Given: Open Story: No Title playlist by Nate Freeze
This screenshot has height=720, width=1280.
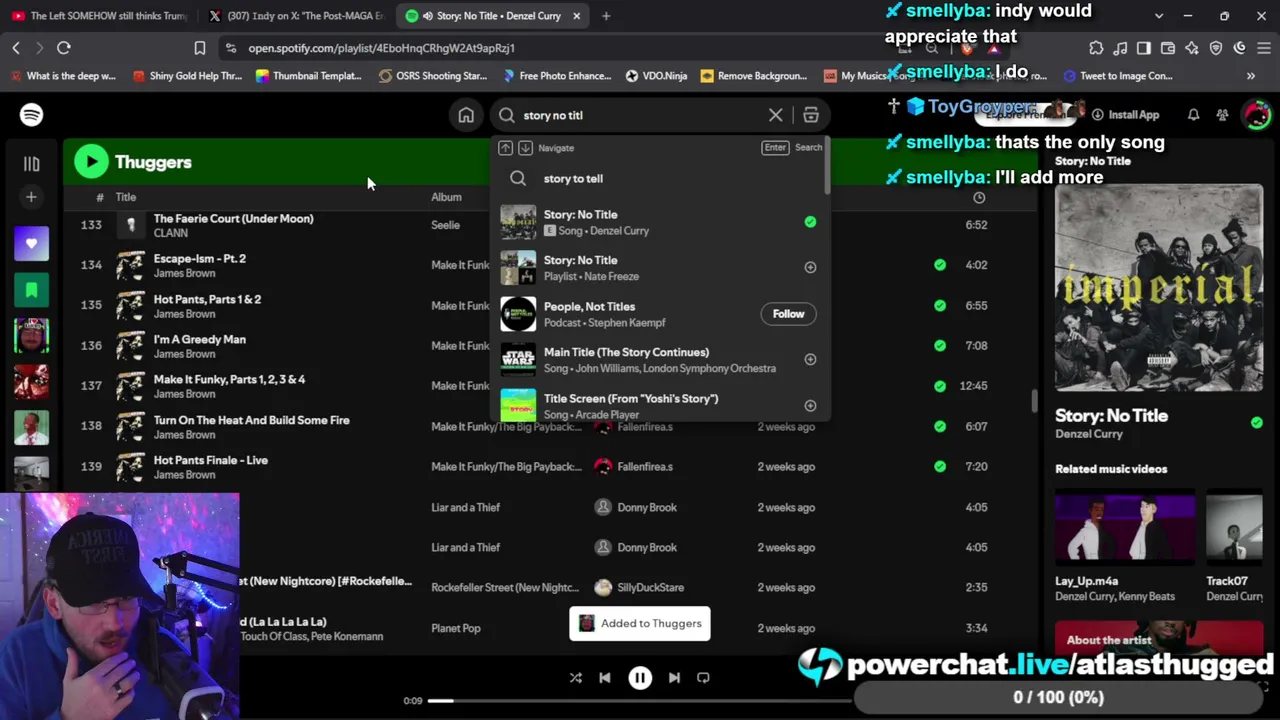Looking at the screenshot, I should (x=660, y=268).
